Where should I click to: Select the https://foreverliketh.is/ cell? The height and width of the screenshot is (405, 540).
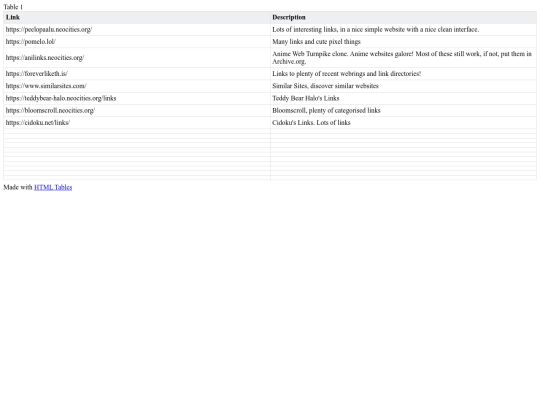tap(137, 74)
